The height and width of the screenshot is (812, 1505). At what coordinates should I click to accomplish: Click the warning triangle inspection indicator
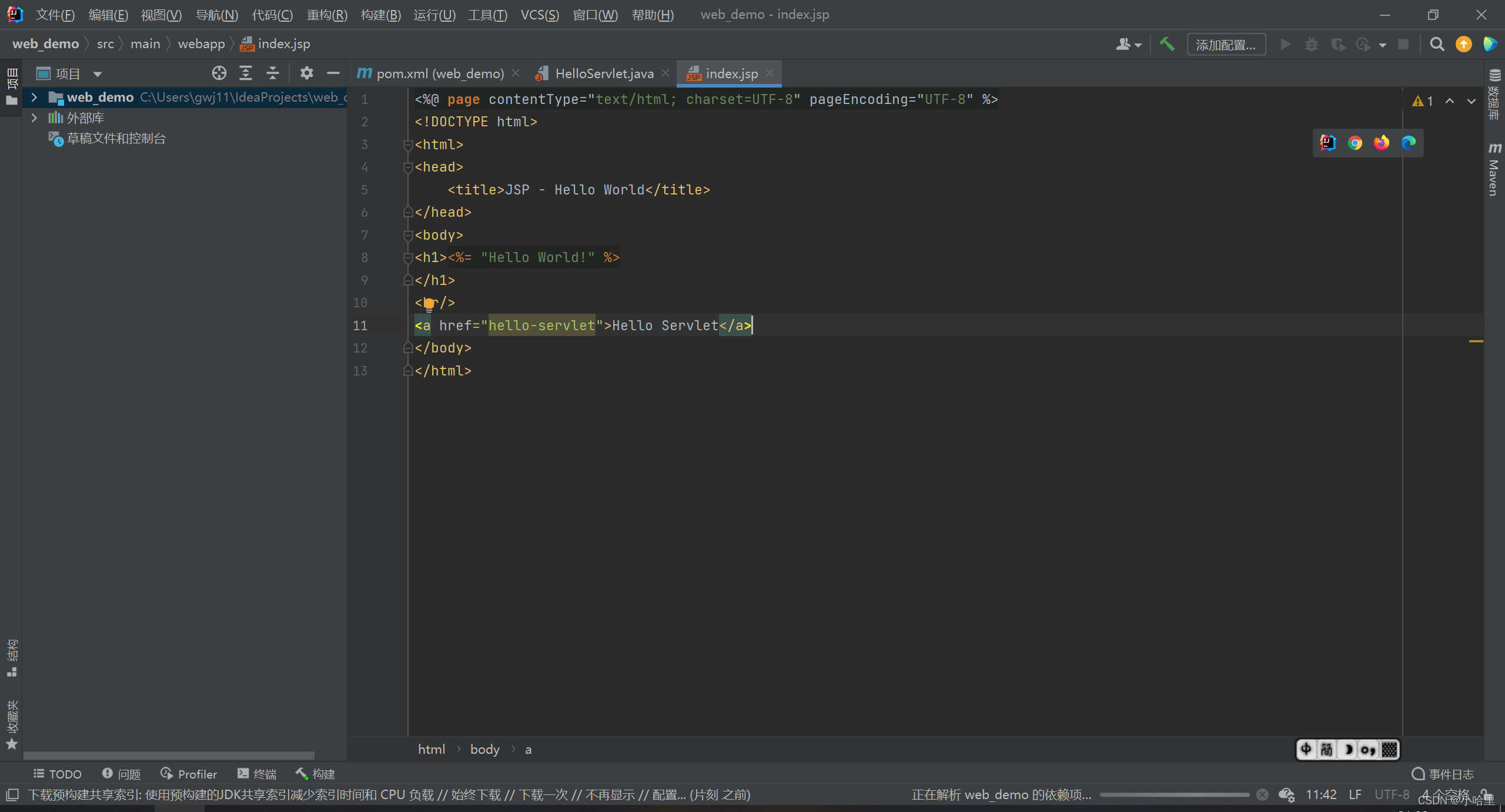(x=1423, y=101)
